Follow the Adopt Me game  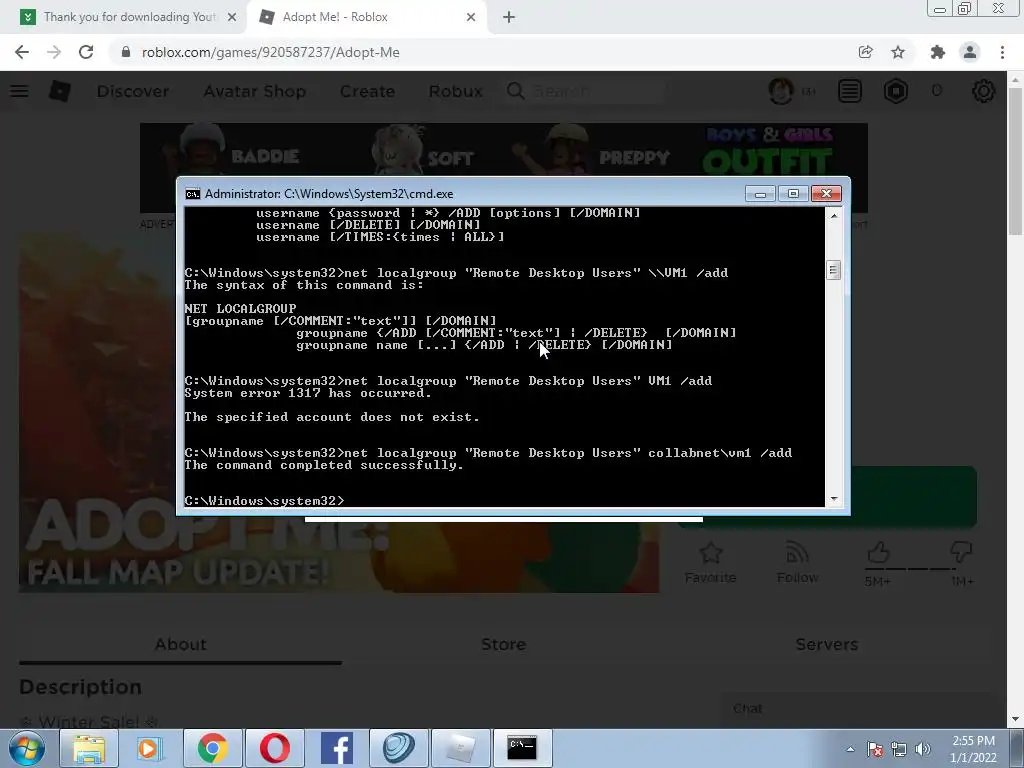pyautogui.click(x=797, y=563)
